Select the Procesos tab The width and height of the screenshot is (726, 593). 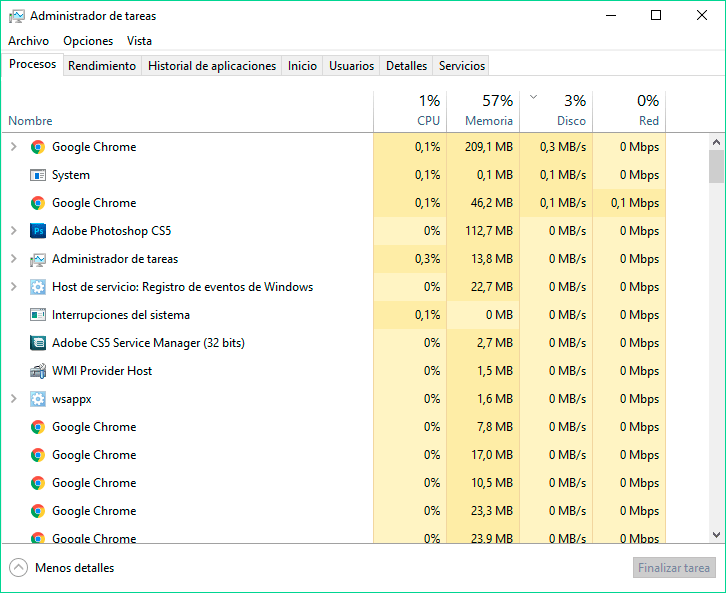(x=32, y=64)
